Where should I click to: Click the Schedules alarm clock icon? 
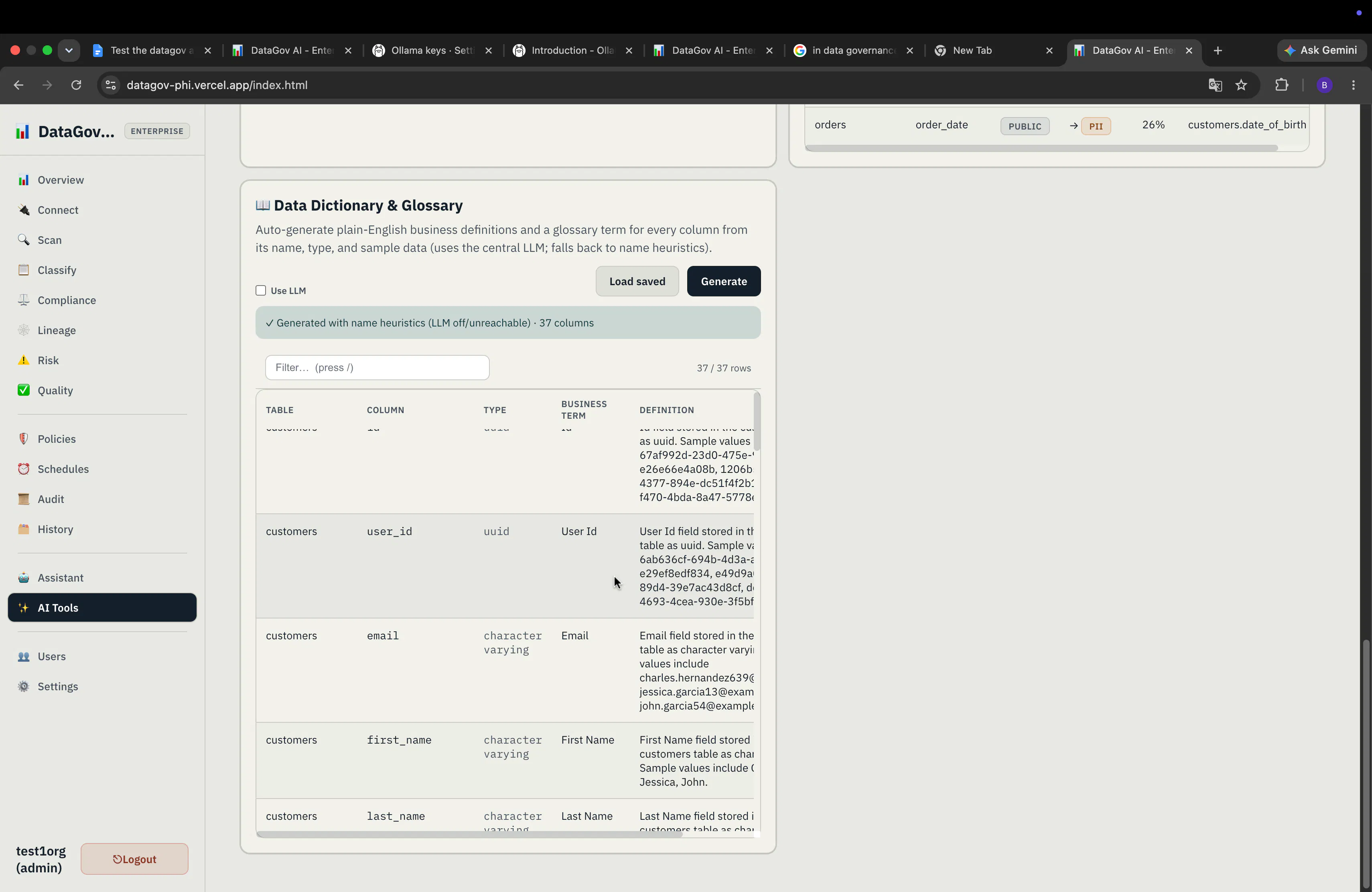pyautogui.click(x=24, y=468)
